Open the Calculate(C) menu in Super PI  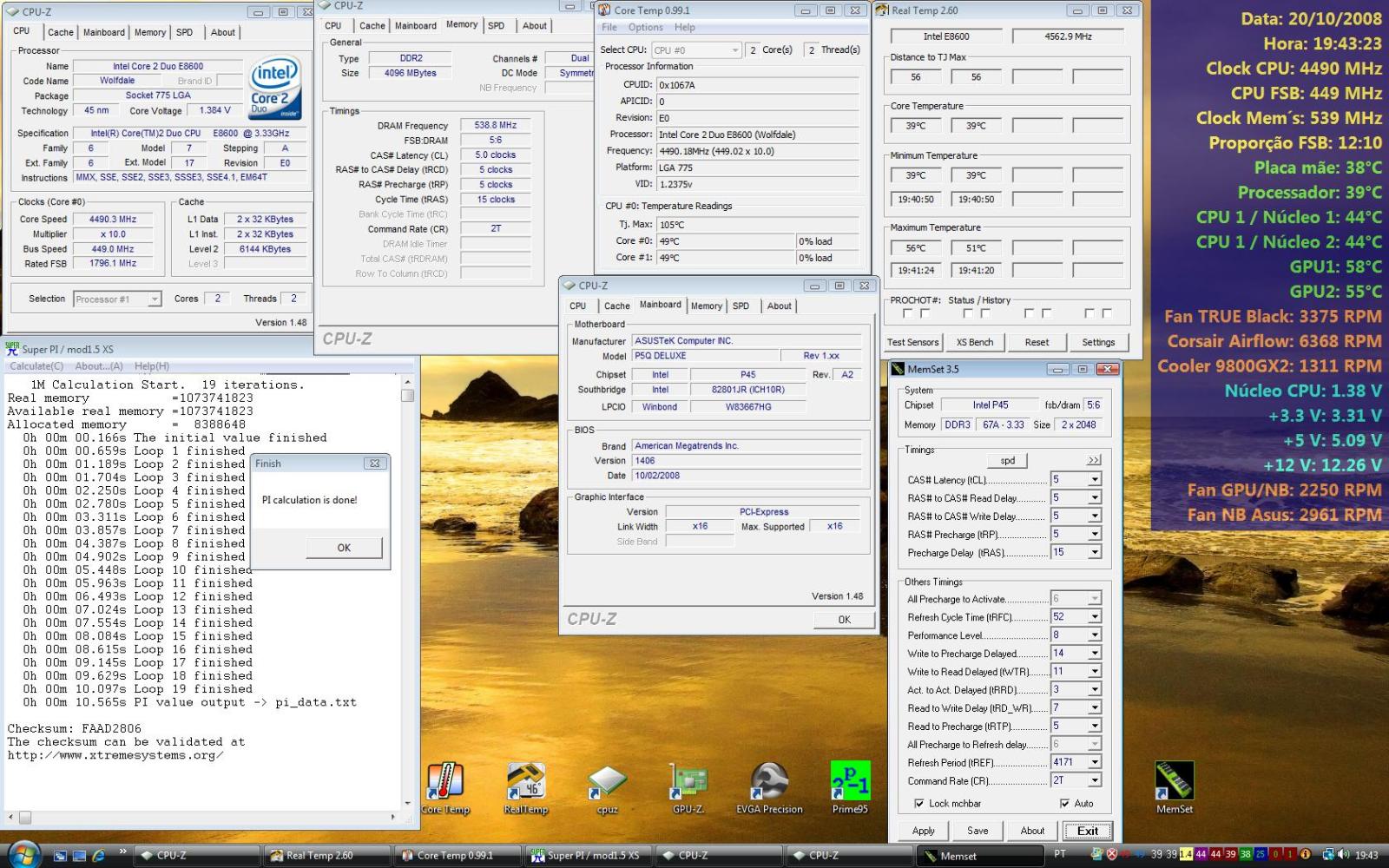(x=36, y=366)
